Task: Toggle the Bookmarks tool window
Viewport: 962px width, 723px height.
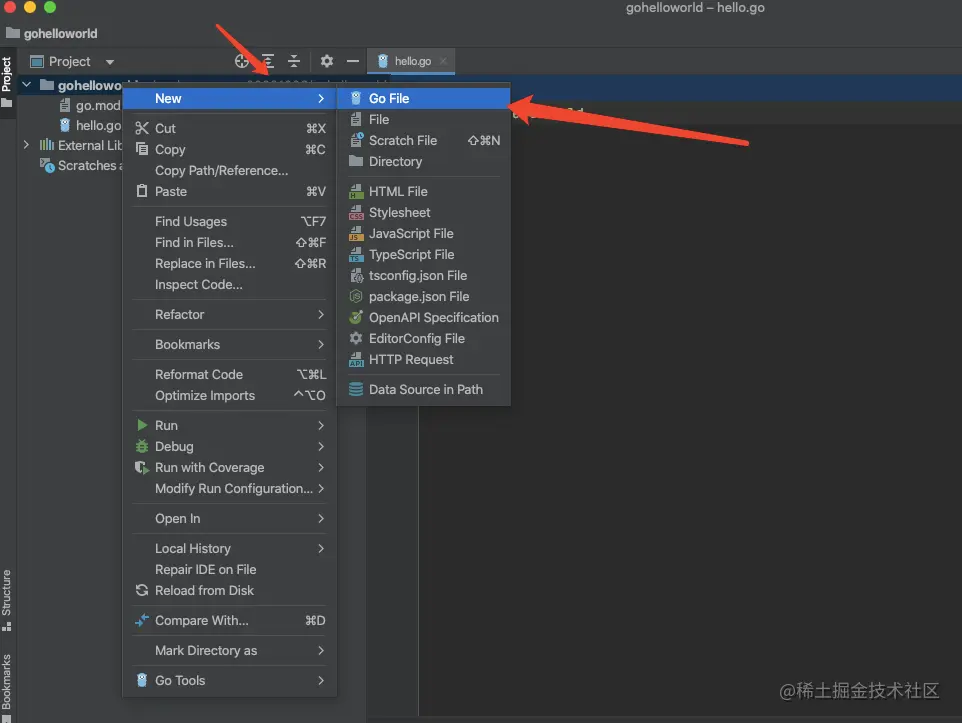Action: (x=7, y=686)
